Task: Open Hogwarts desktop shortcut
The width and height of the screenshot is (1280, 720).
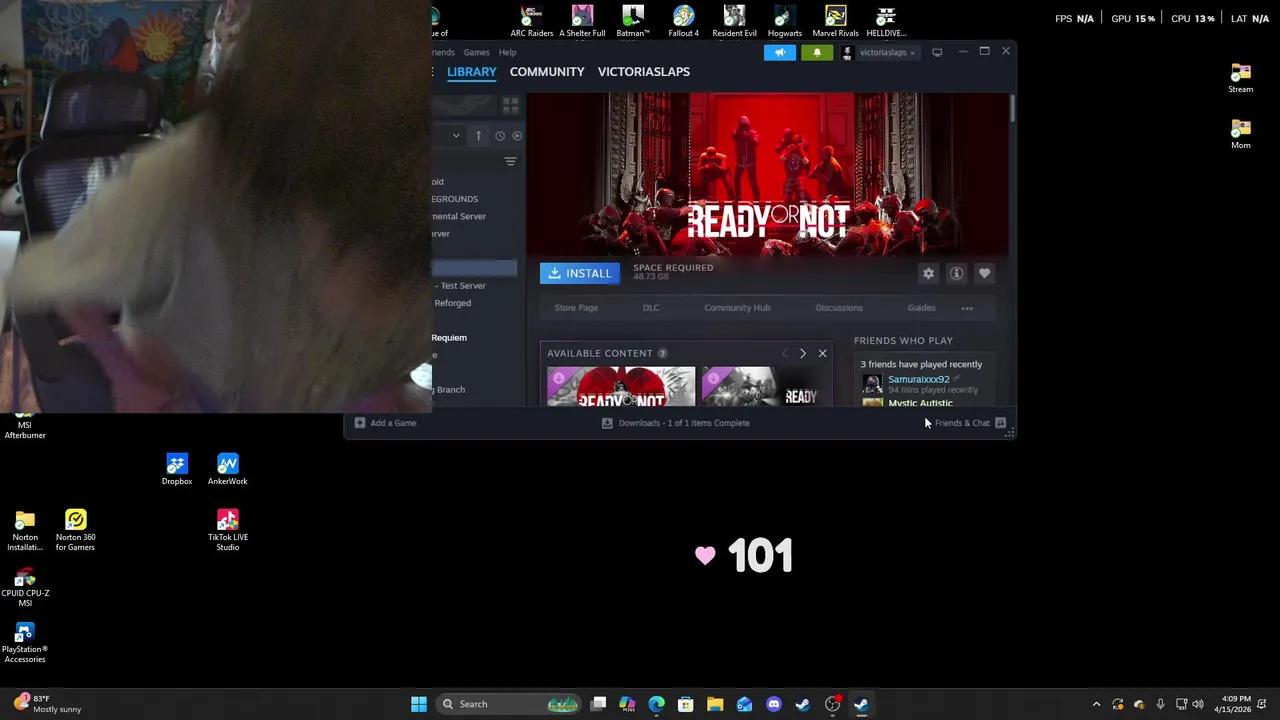Action: tap(785, 21)
